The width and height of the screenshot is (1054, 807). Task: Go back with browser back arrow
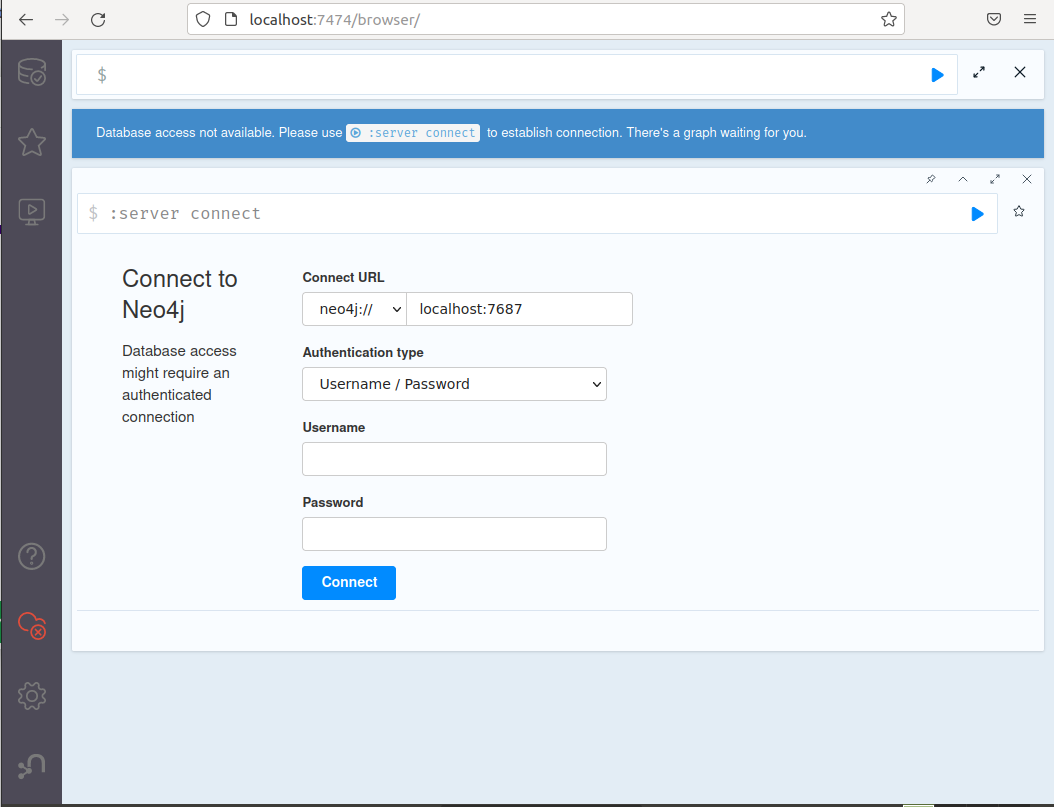pos(26,19)
